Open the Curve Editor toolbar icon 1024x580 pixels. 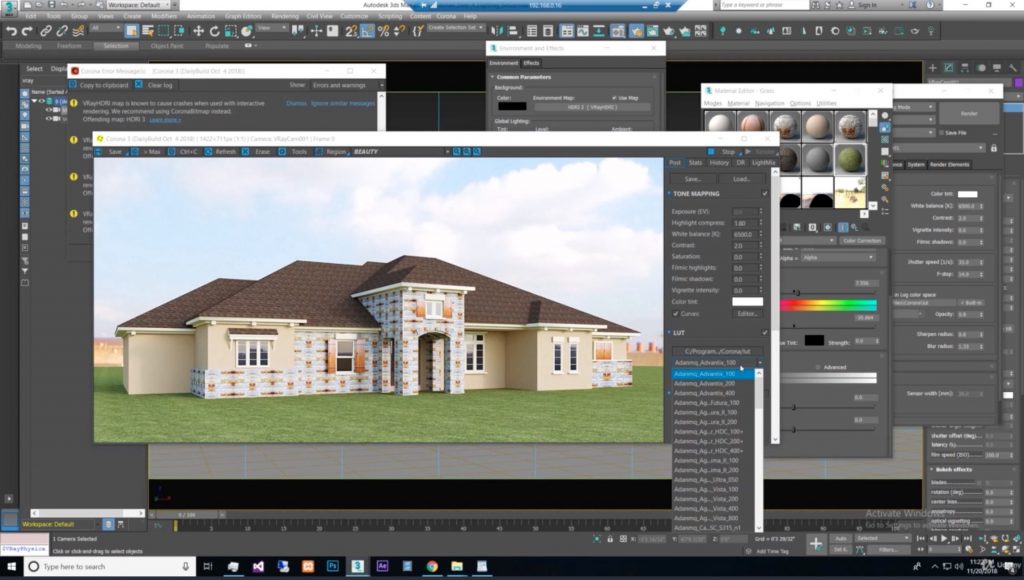583,31
